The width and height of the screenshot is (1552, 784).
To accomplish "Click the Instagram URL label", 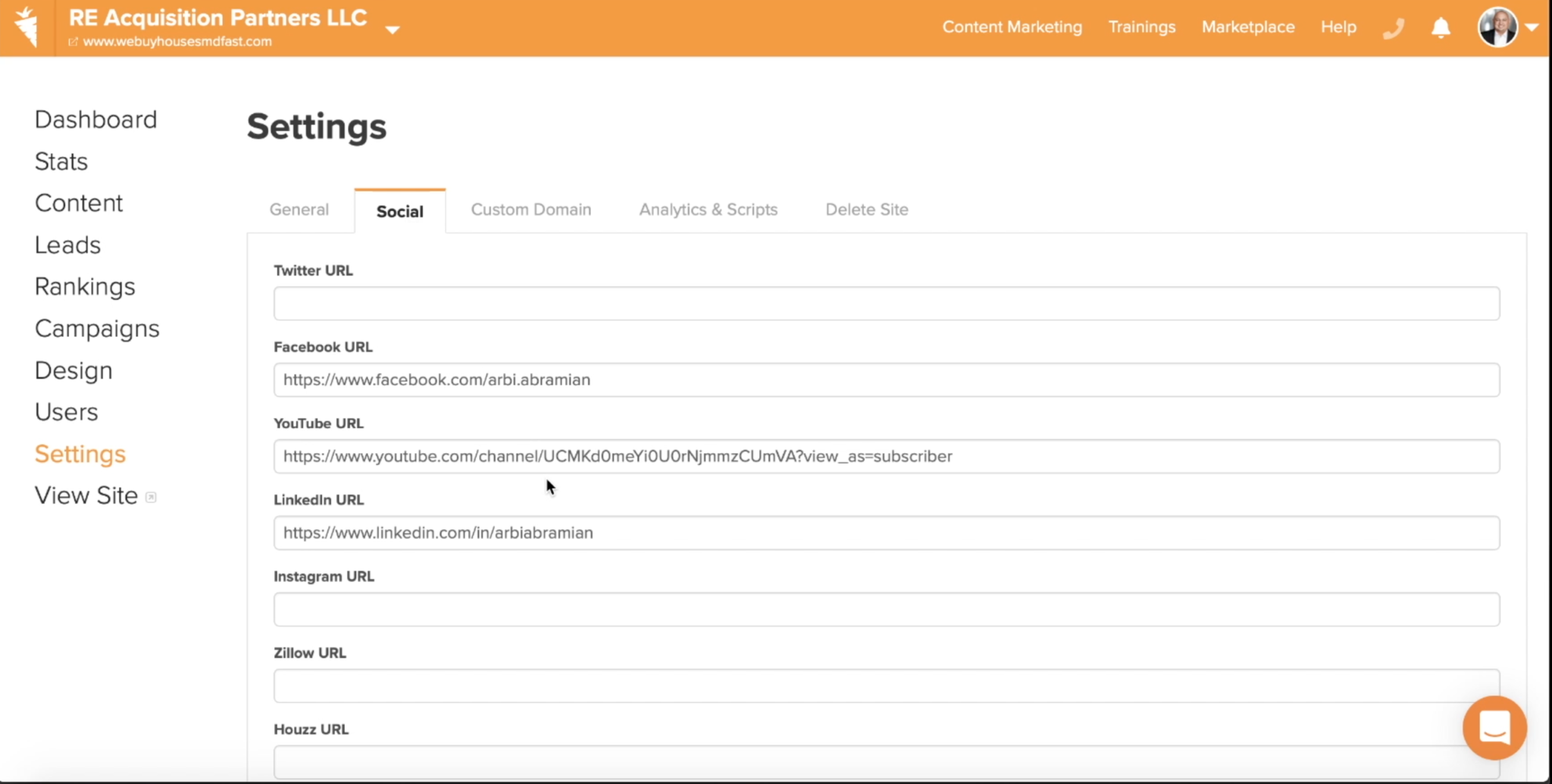I will pos(324,576).
